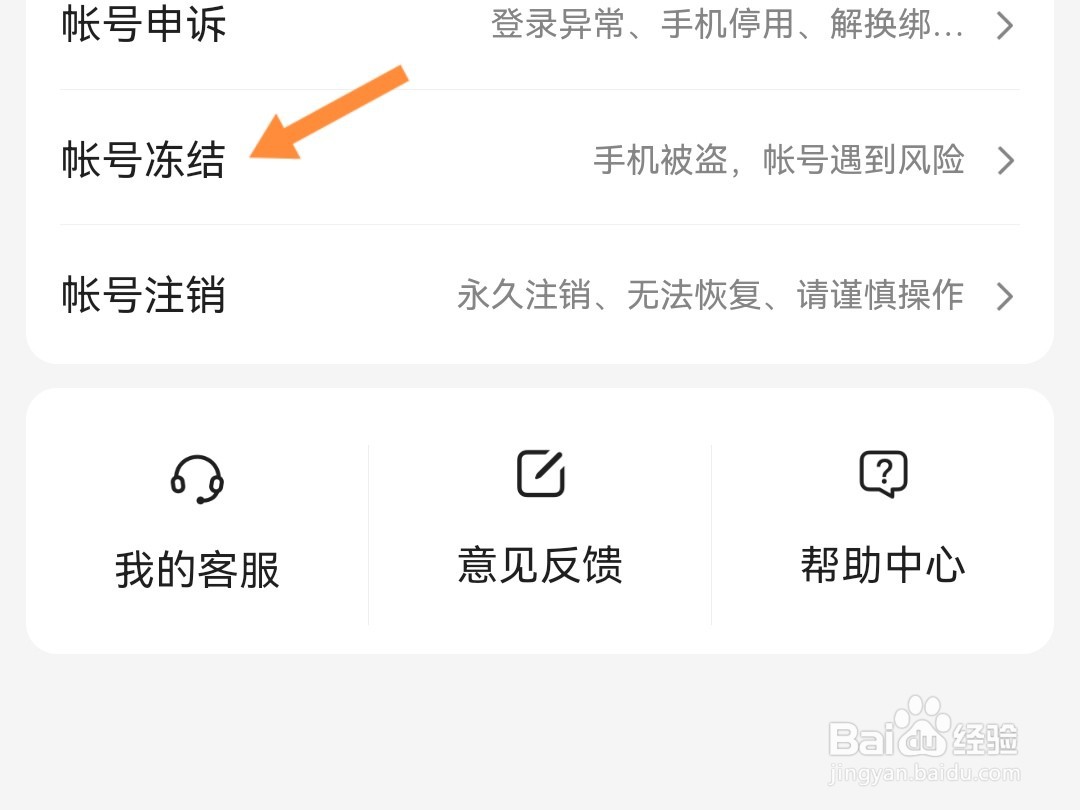Click the jingyan.baidu.com watermark link
1080x810 pixels.
coord(924,773)
